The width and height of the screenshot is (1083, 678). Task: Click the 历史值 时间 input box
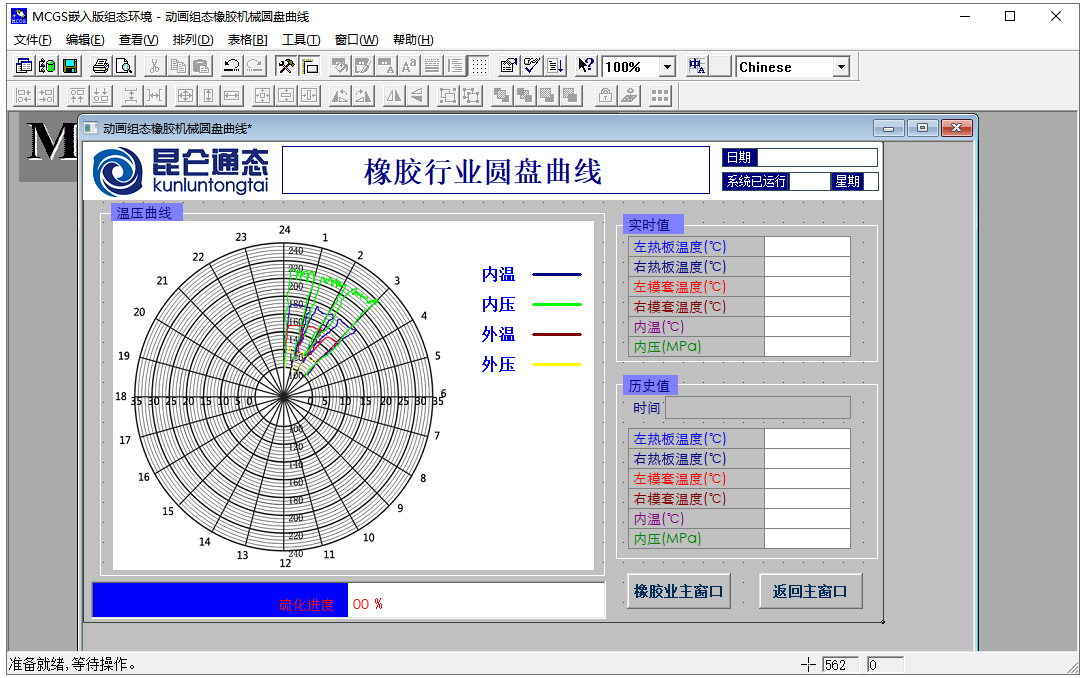(758, 407)
